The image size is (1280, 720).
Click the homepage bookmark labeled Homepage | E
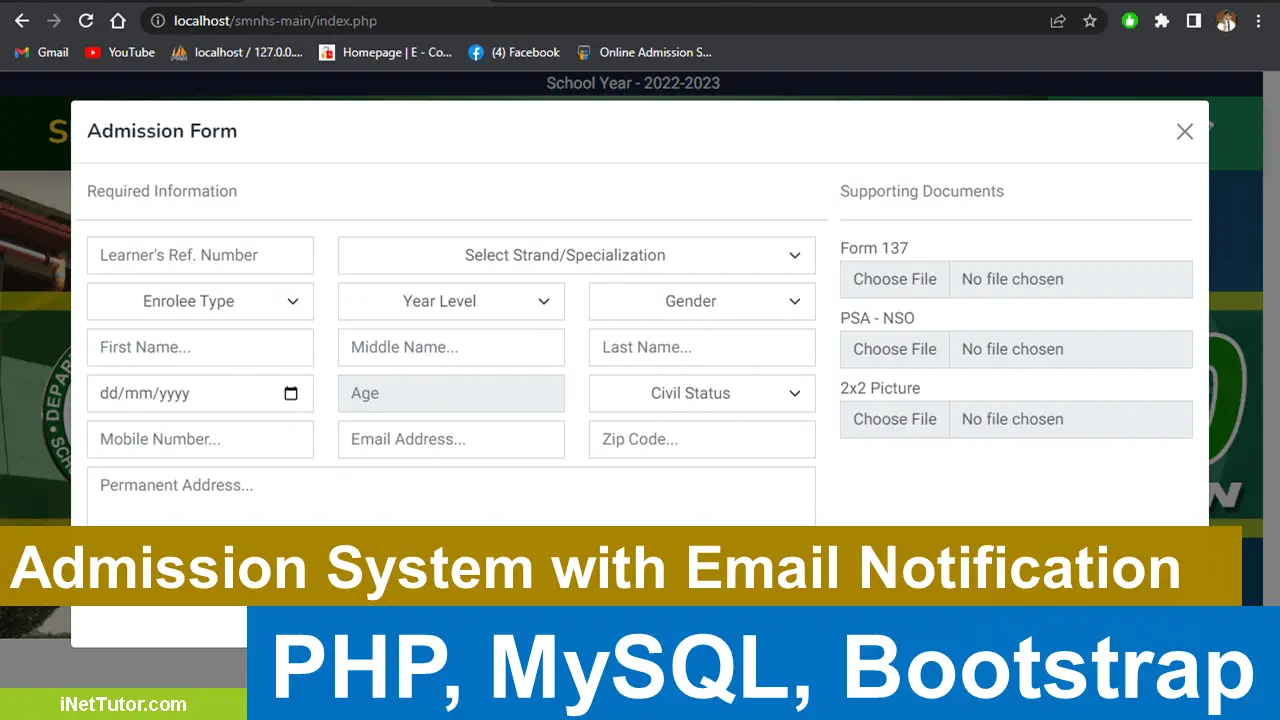point(386,52)
